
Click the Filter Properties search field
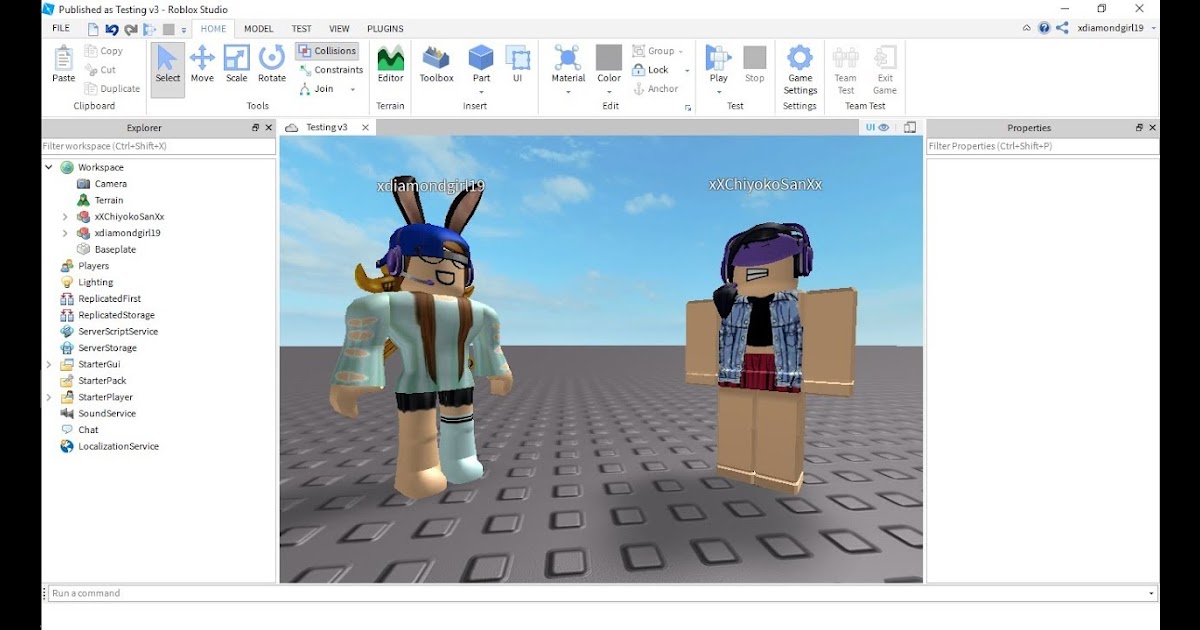1042,146
